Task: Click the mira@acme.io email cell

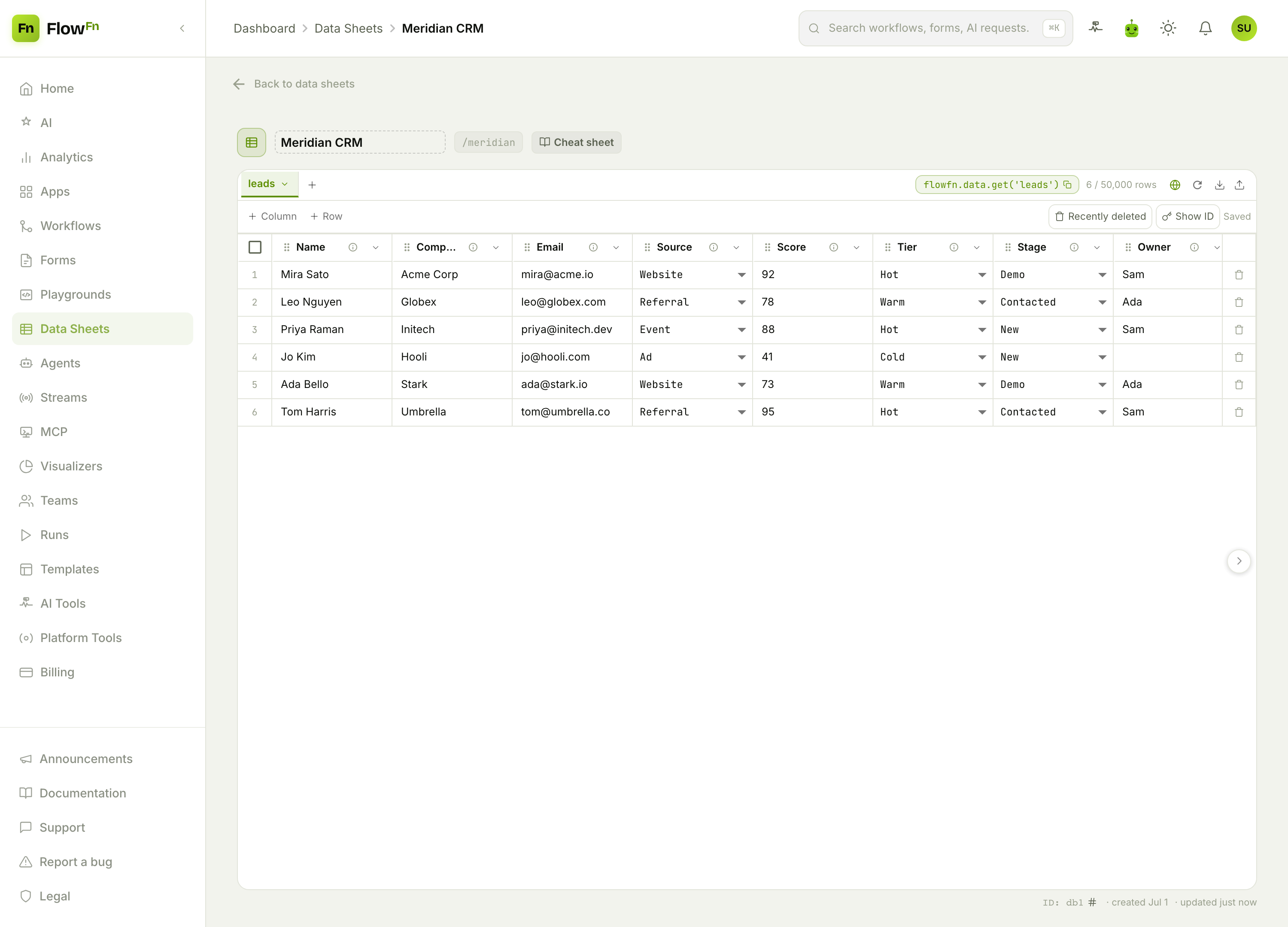Action: 572,275
